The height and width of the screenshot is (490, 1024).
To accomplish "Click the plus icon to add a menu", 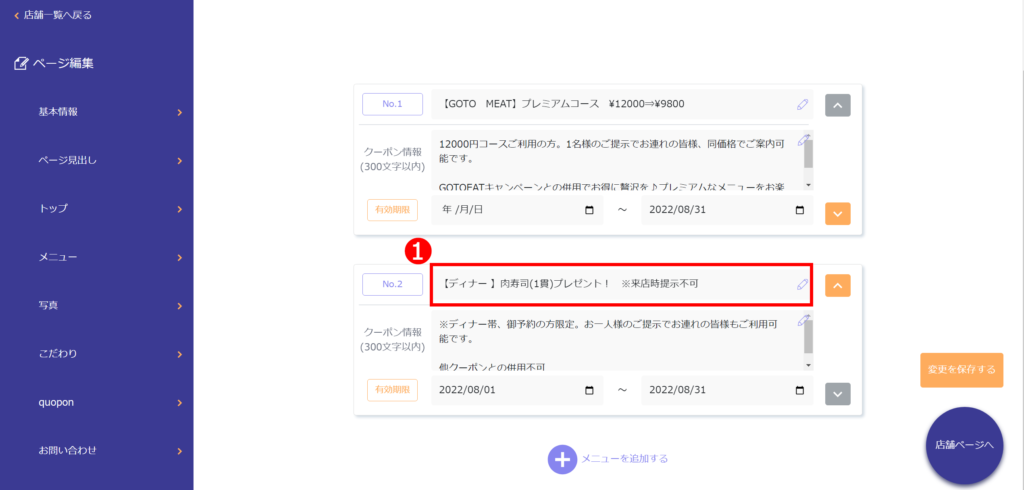I will 562,459.
